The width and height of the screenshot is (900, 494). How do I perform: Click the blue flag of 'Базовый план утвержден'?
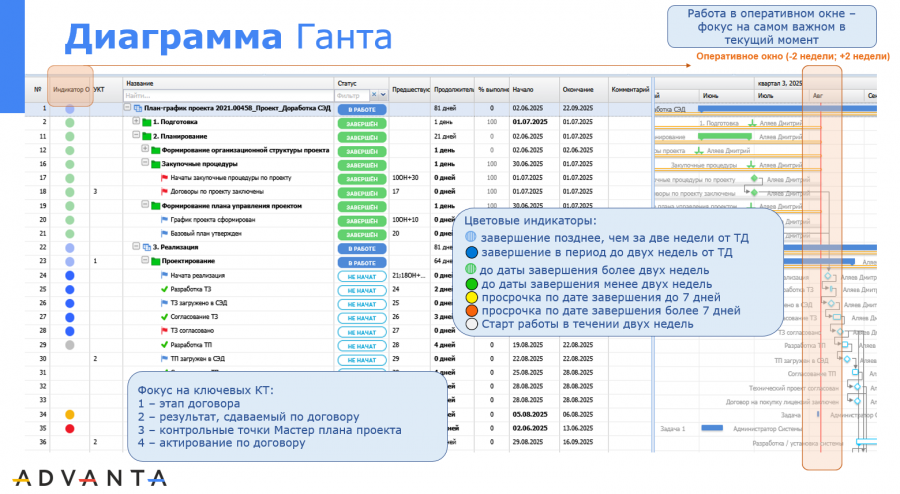tap(164, 232)
